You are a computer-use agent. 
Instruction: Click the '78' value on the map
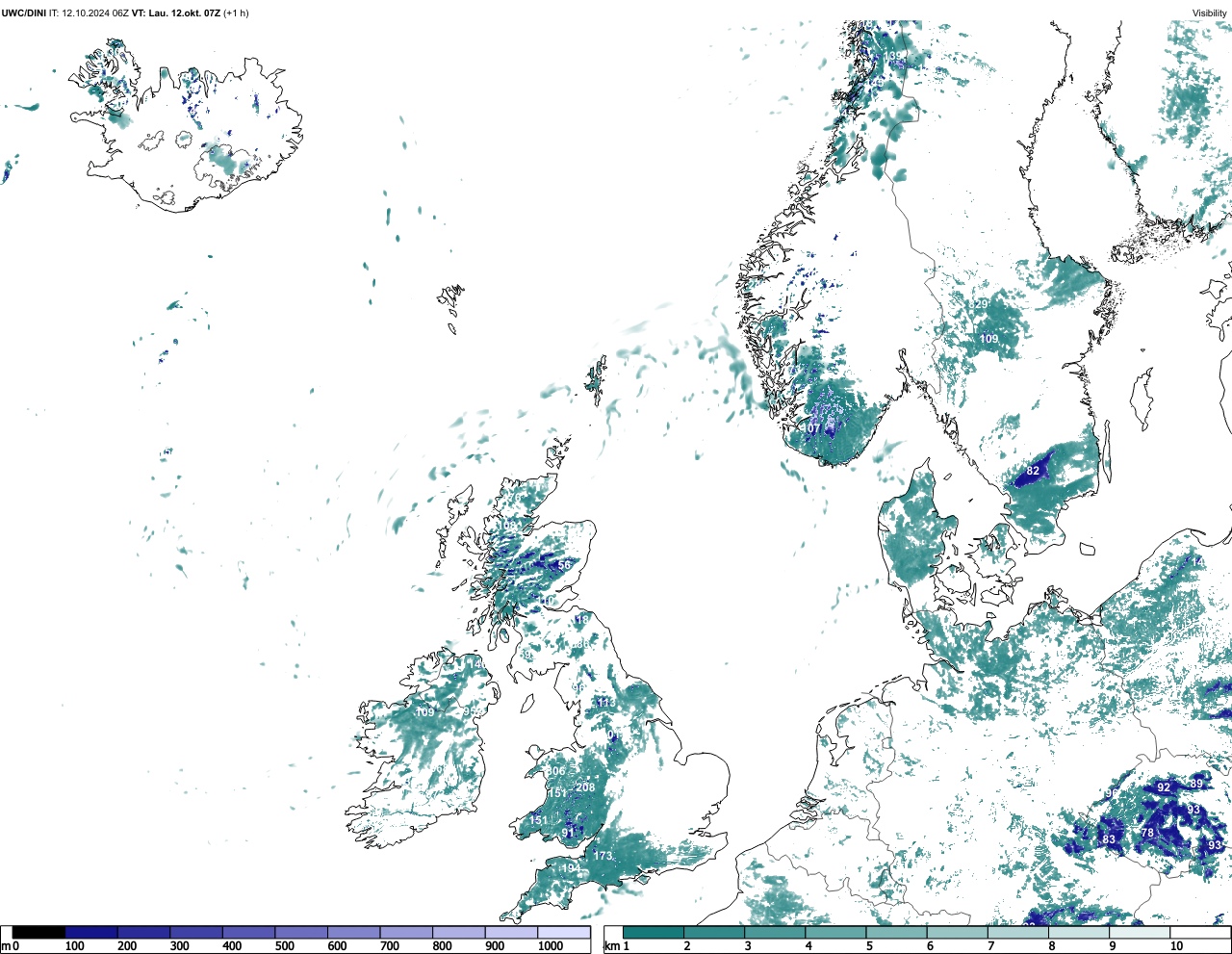tap(1147, 834)
